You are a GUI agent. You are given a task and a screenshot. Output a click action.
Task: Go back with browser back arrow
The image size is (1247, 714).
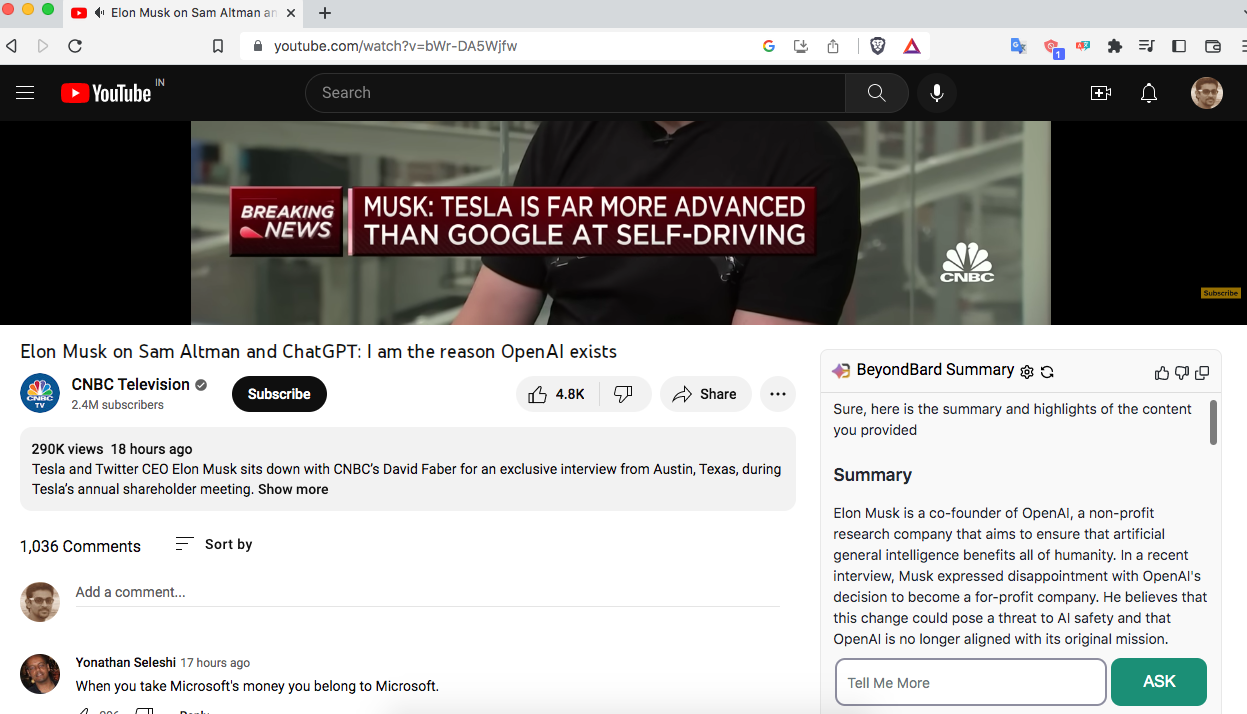(11, 46)
